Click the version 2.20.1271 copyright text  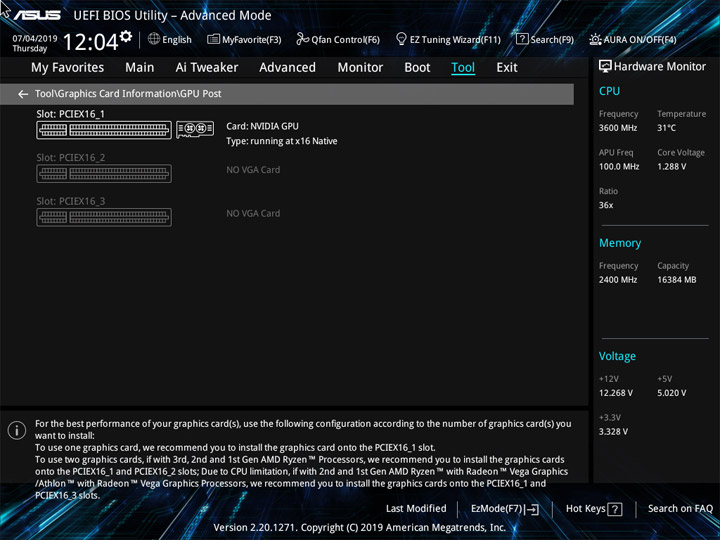pos(360,527)
